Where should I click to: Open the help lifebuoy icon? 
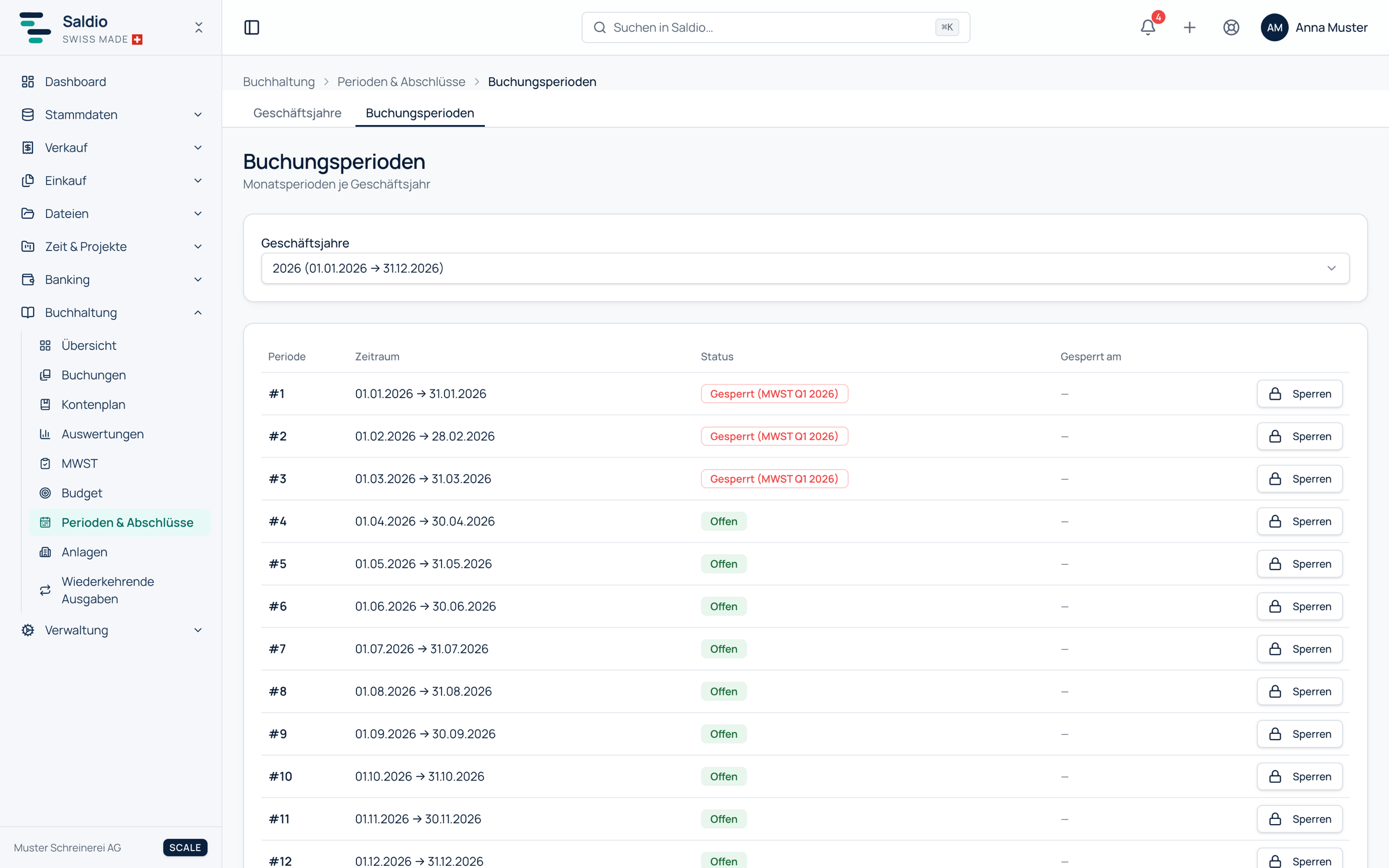tap(1231, 27)
